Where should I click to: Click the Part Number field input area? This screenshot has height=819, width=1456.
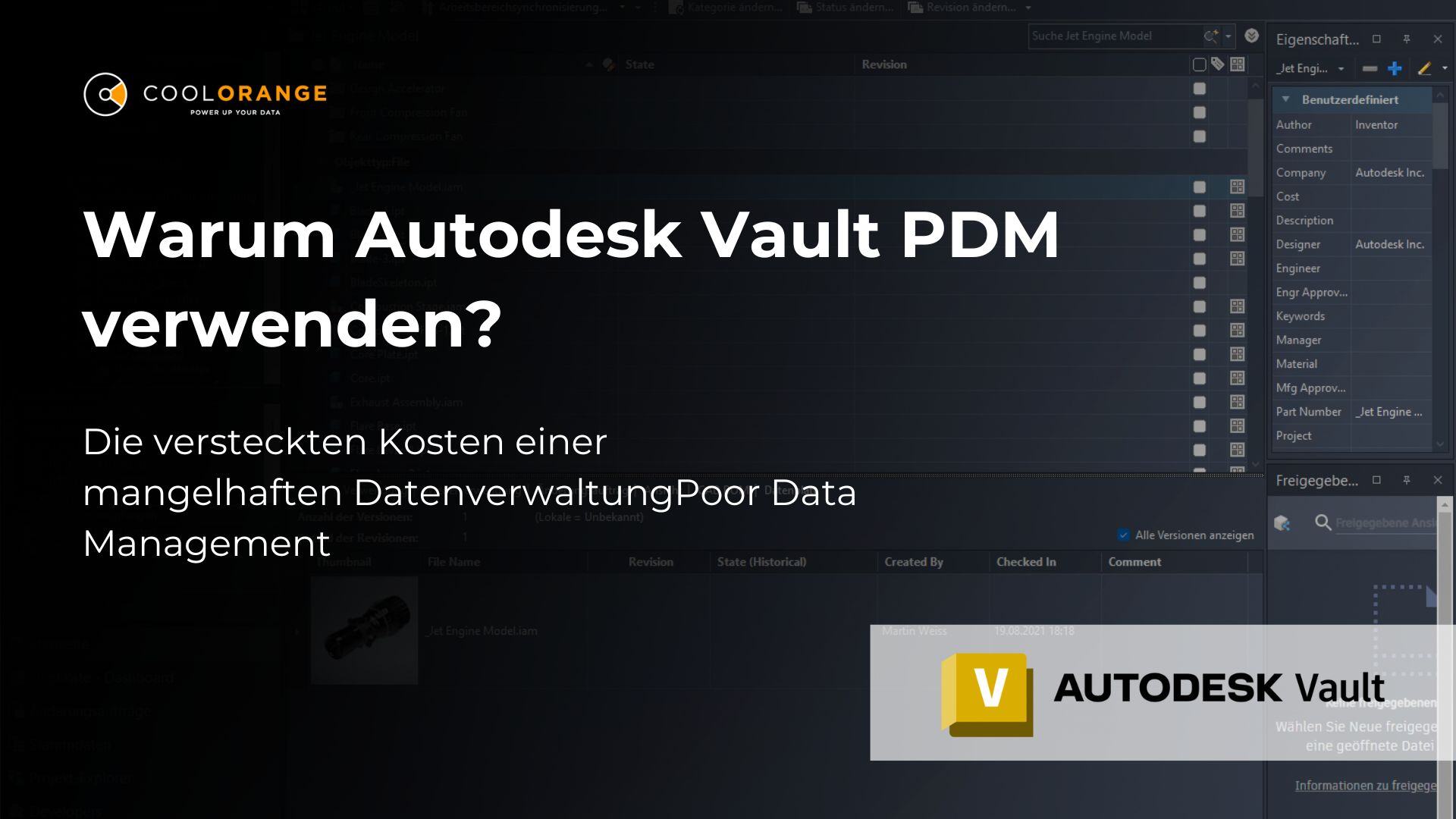(x=1392, y=411)
